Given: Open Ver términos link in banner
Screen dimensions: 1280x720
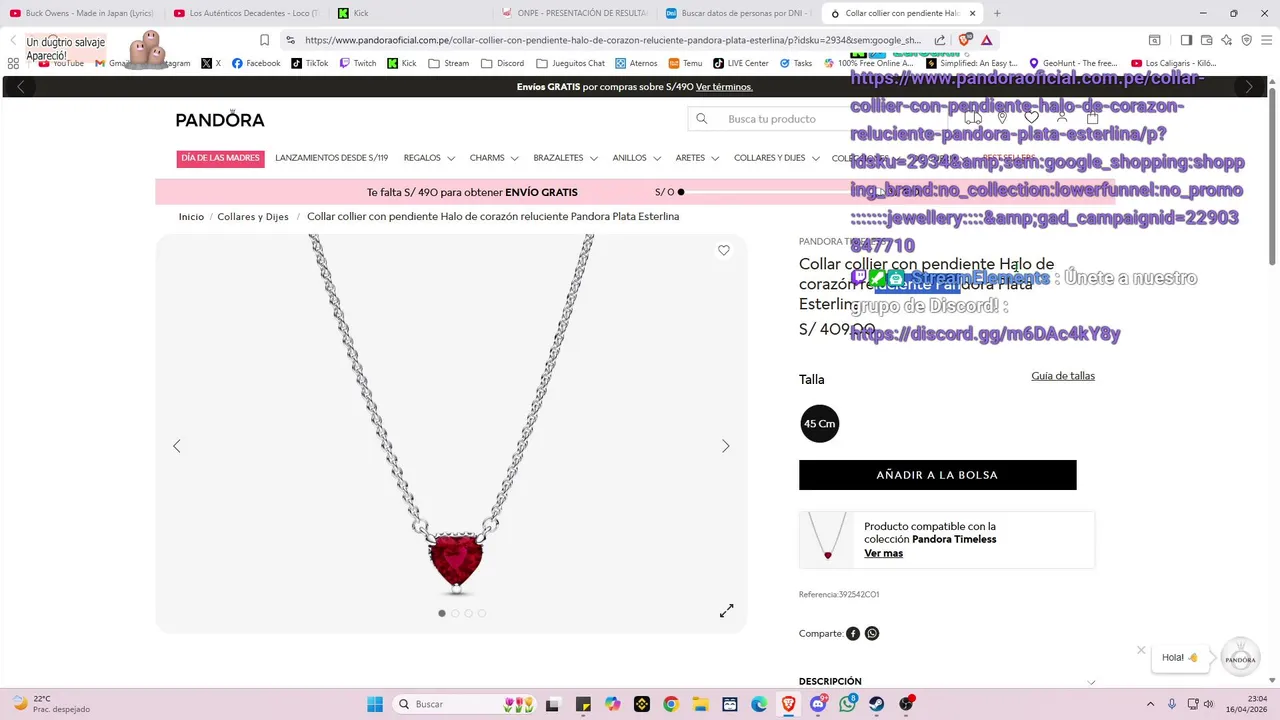Looking at the screenshot, I should click(x=724, y=87).
